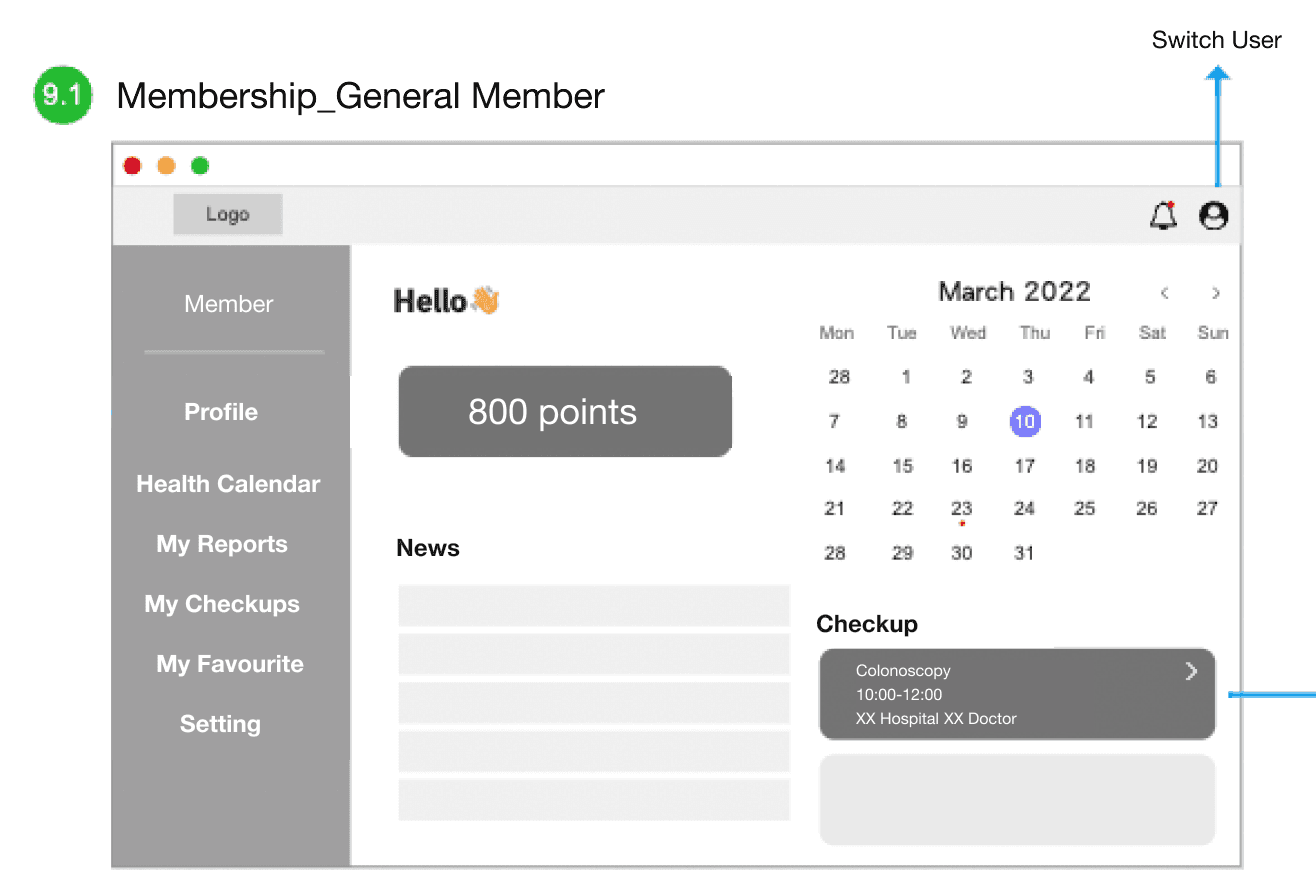Viewport: 1316px width, 892px height.
Task: Open the Setting menu item
Action: (220, 724)
